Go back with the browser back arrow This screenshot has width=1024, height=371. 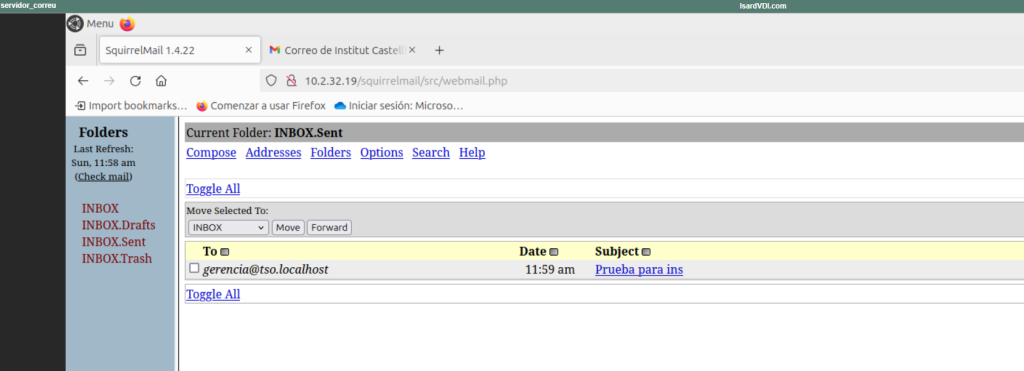(x=83, y=81)
